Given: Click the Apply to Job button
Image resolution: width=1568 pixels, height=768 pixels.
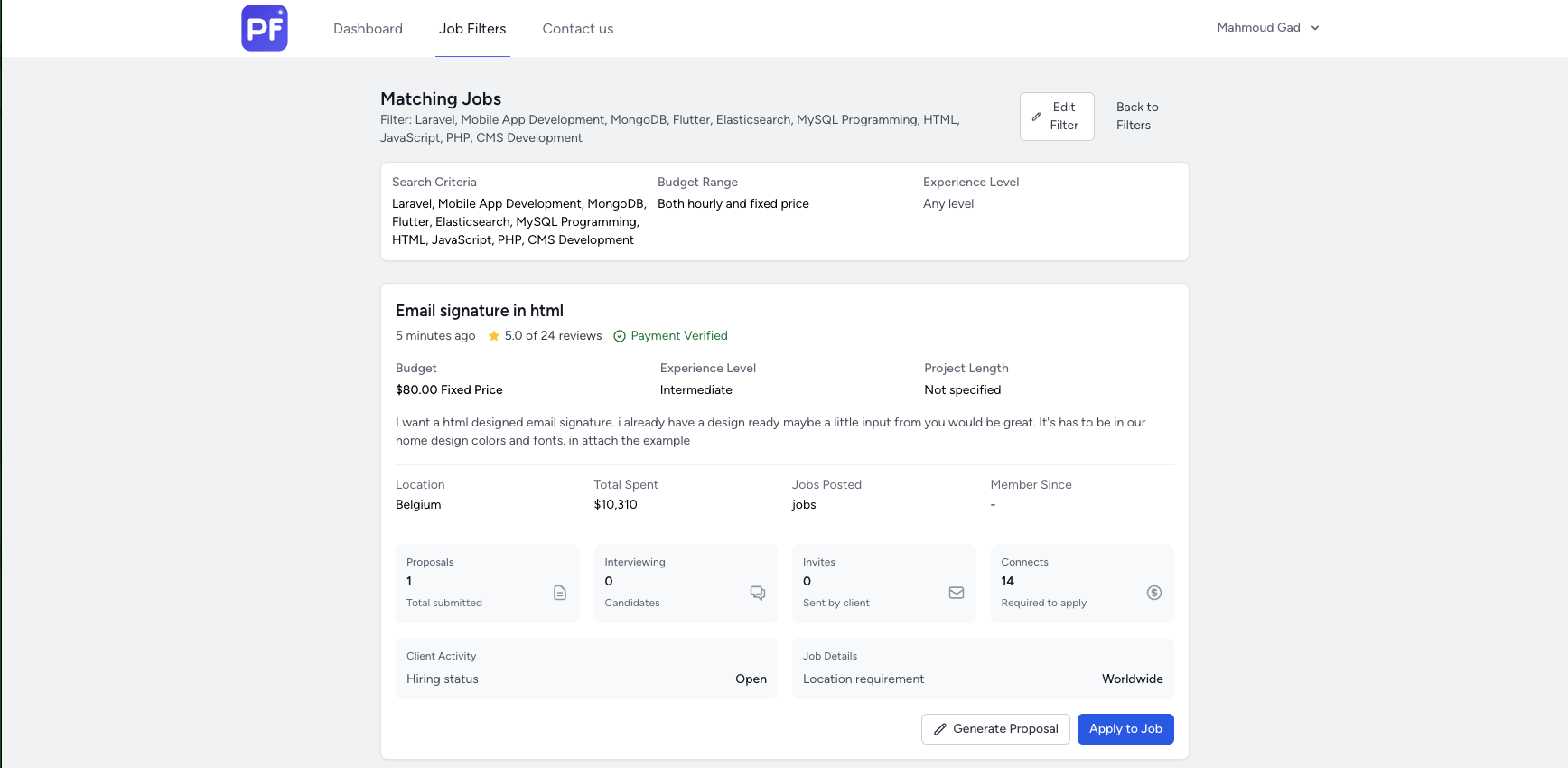Looking at the screenshot, I should coord(1125,729).
